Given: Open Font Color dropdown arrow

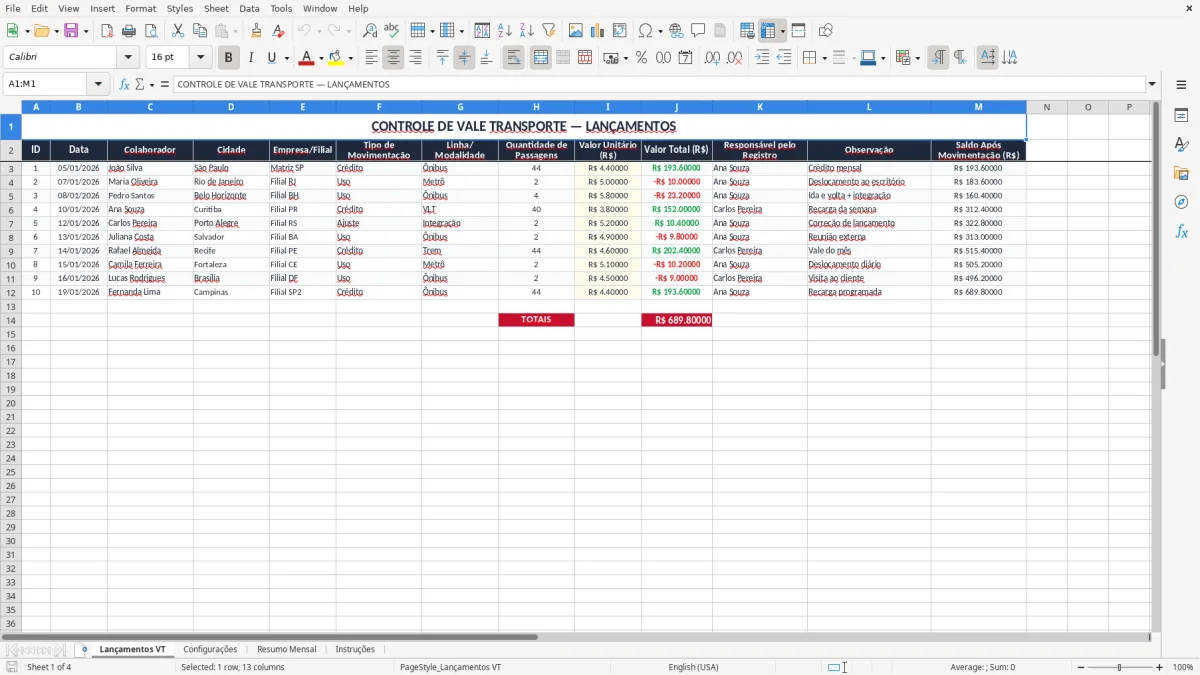Looking at the screenshot, I should (321, 58).
